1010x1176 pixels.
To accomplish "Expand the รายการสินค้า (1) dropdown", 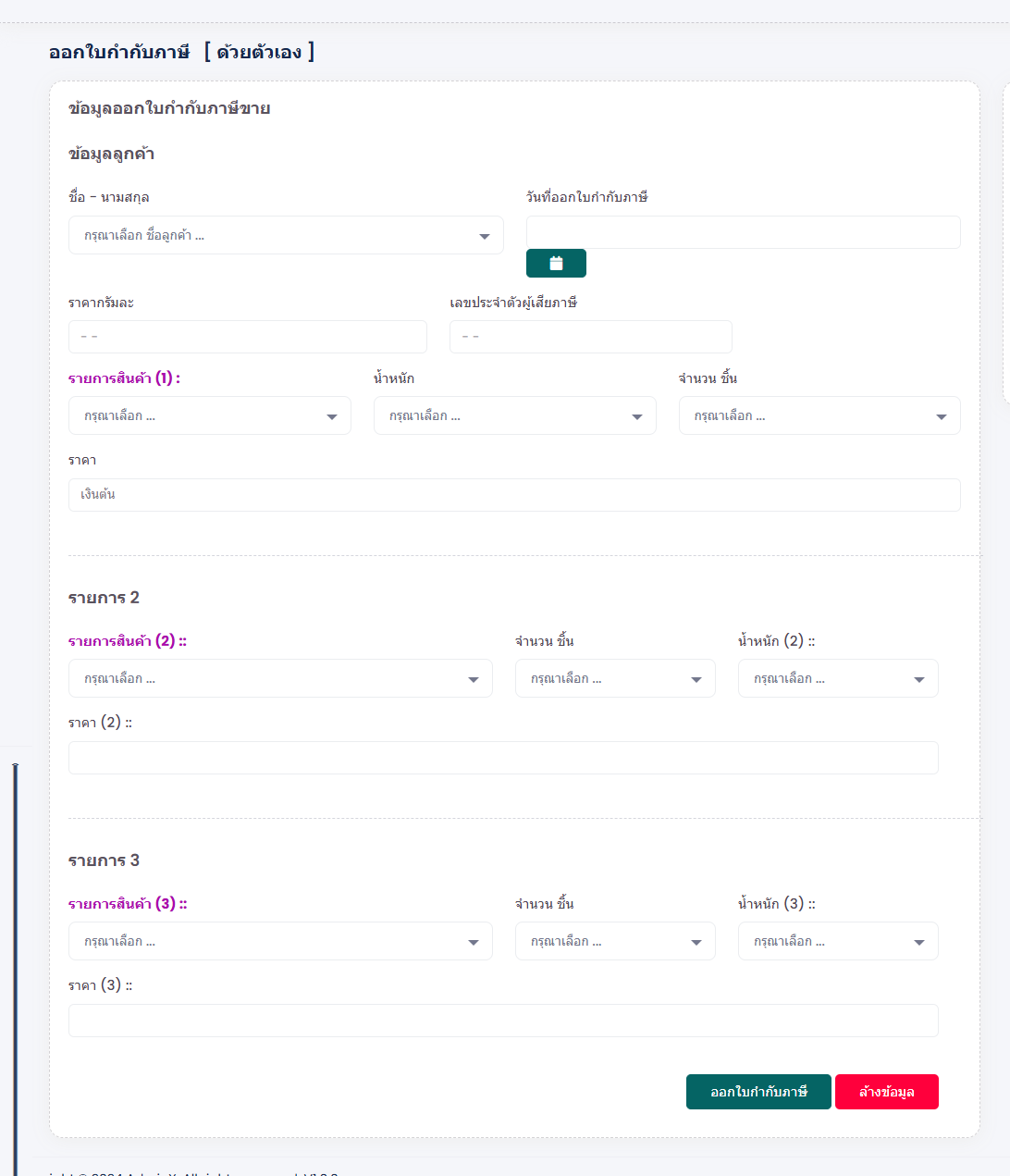I will [x=210, y=416].
